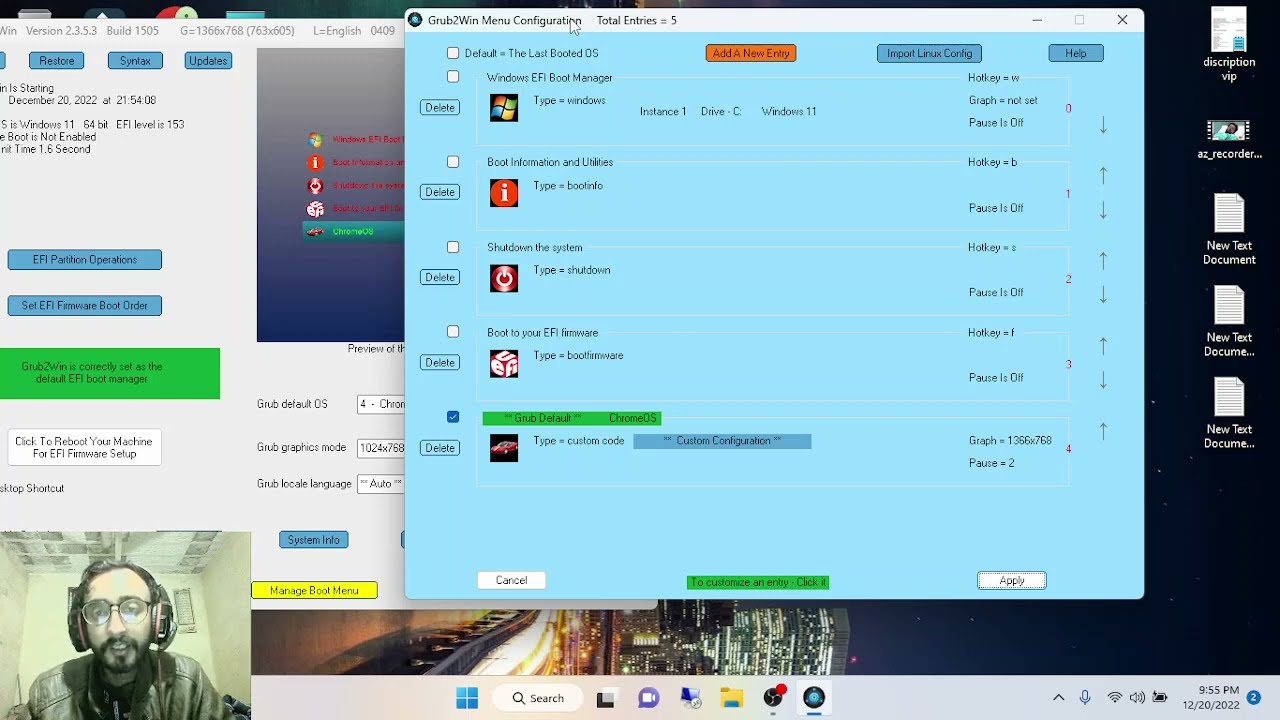
Task: Click Updates in the Grub2Win main window
Action: tap(208, 61)
